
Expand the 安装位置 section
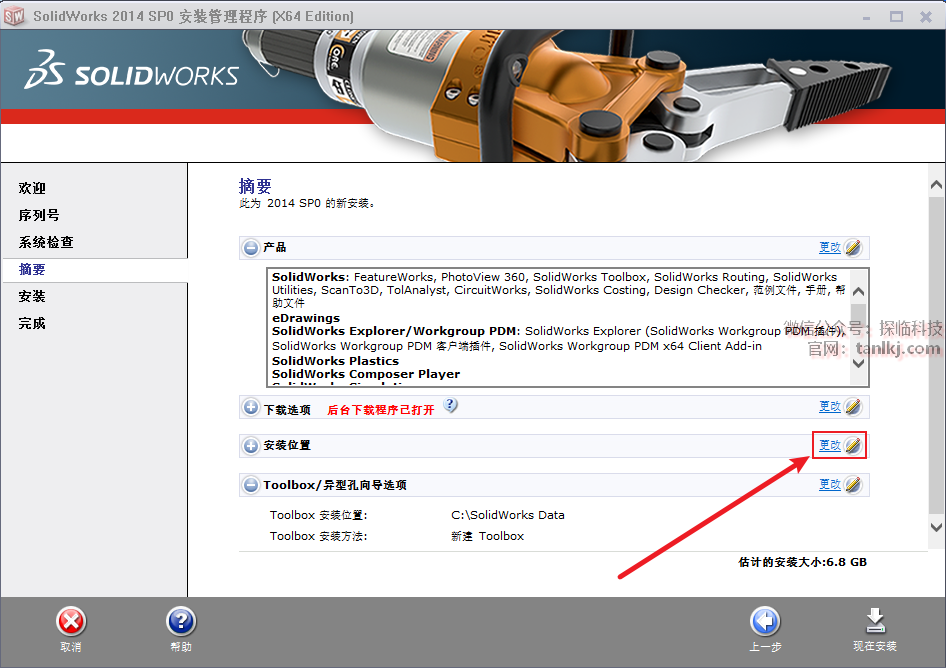(250, 446)
